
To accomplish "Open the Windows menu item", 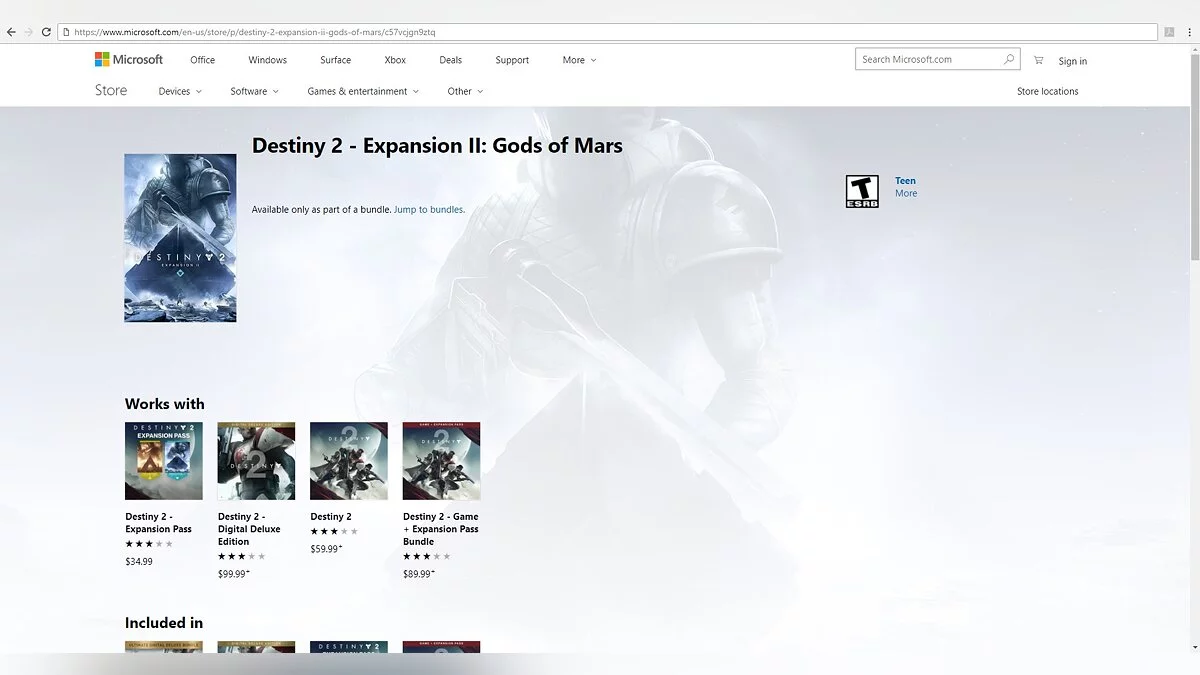I will click(x=267, y=60).
